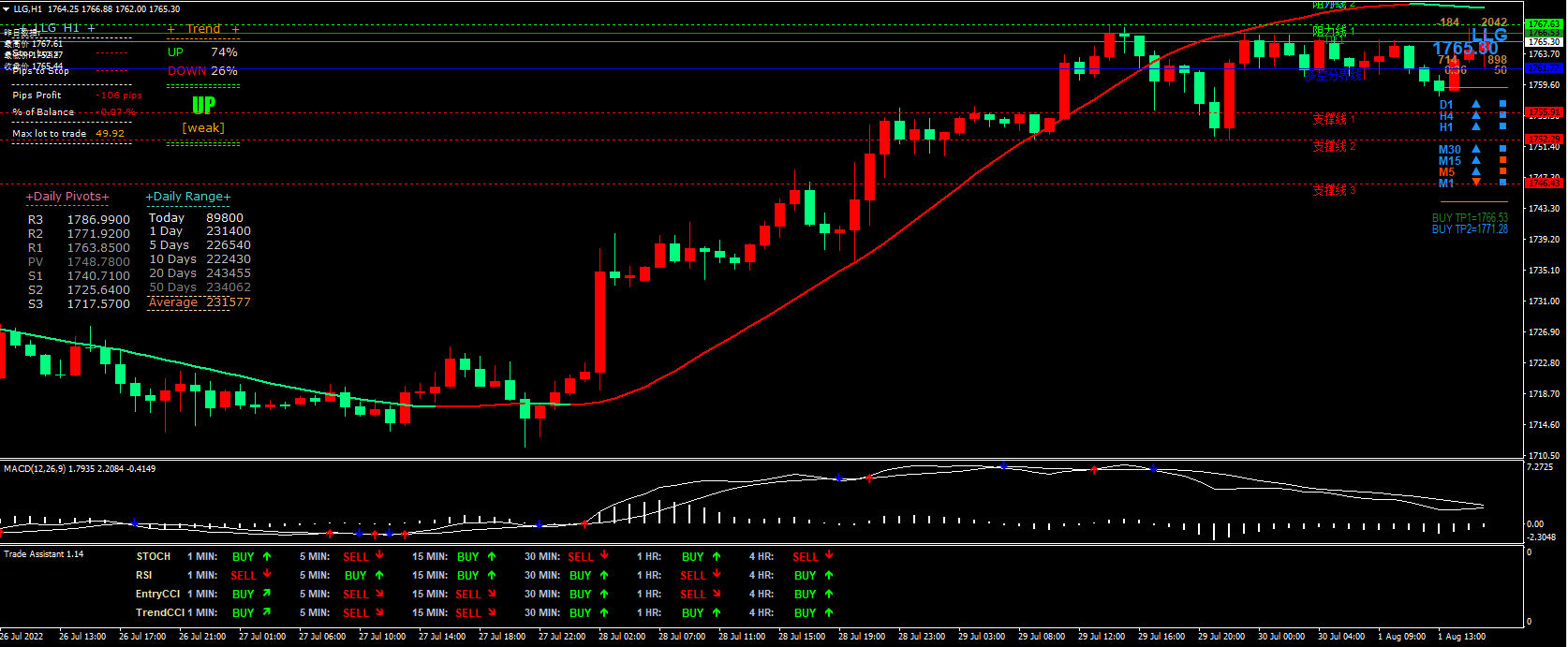The image size is (1568, 647).
Task: Click the orange square beside M5
Action: click(x=1502, y=172)
